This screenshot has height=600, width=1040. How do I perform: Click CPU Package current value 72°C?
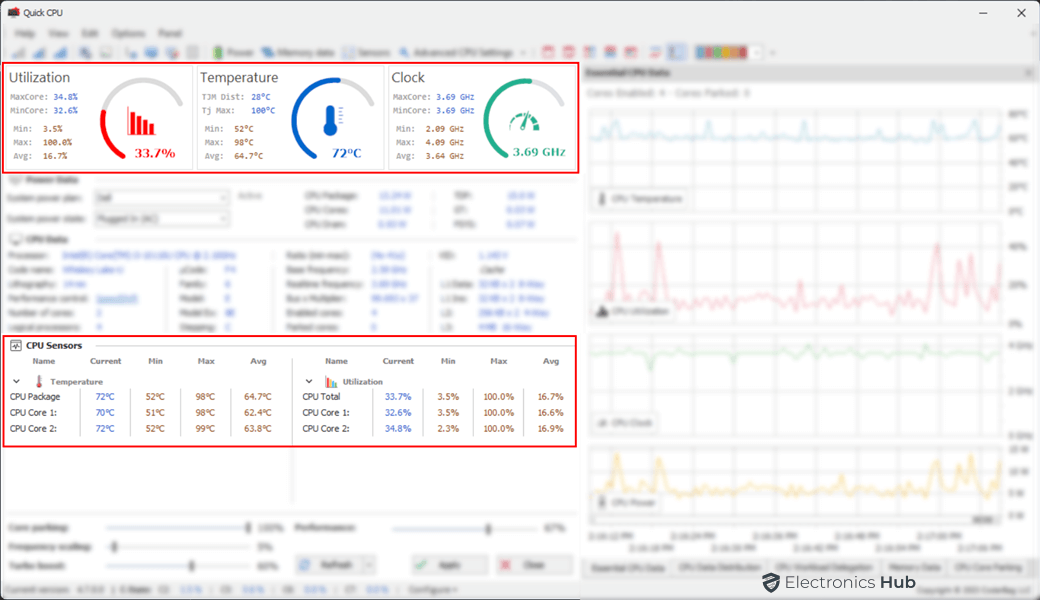pos(105,396)
